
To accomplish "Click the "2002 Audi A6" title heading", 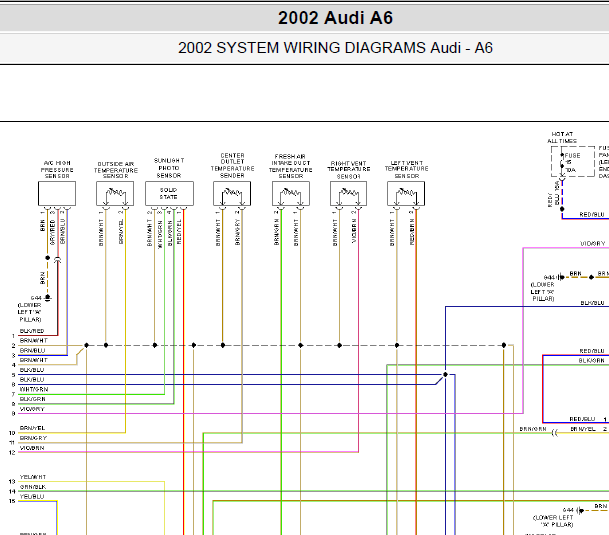I will [x=335, y=18].
